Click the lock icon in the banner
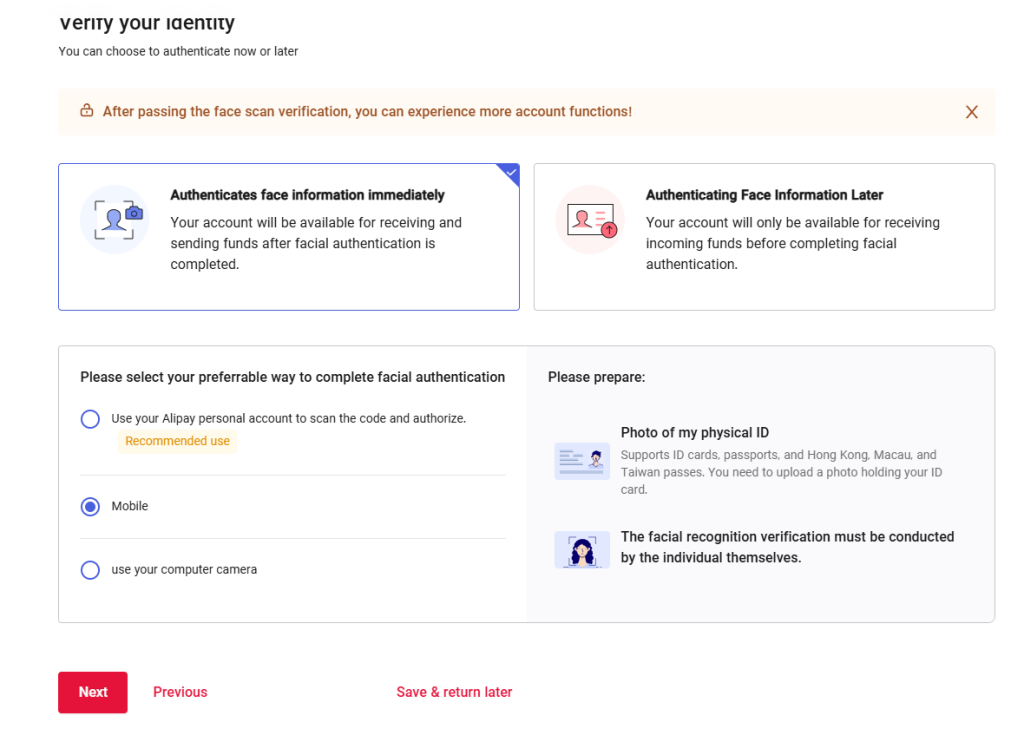Viewport: 1024px width, 742px height. click(x=87, y=111)
